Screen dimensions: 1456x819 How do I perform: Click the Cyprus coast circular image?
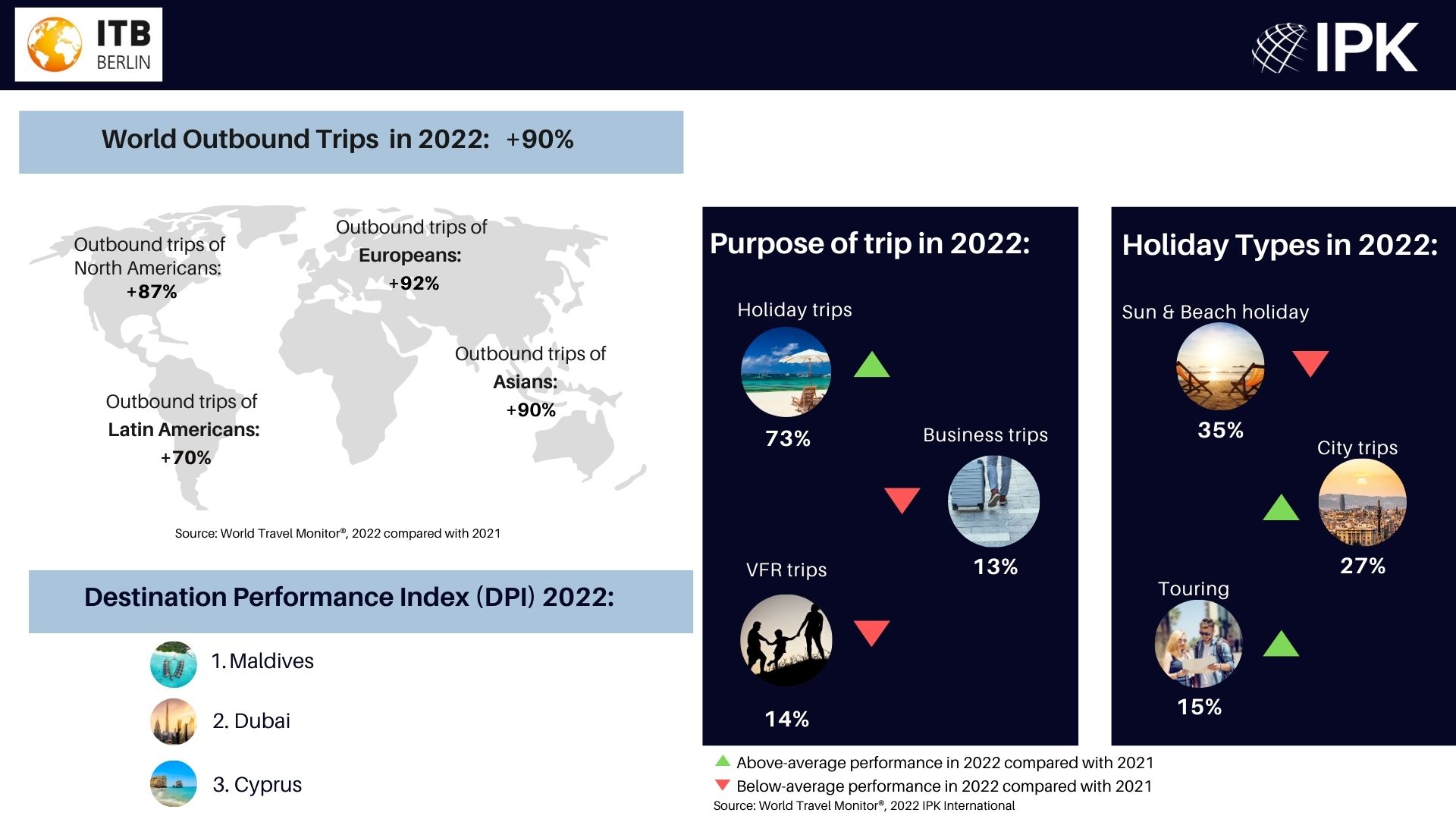(x=174, y=783)
